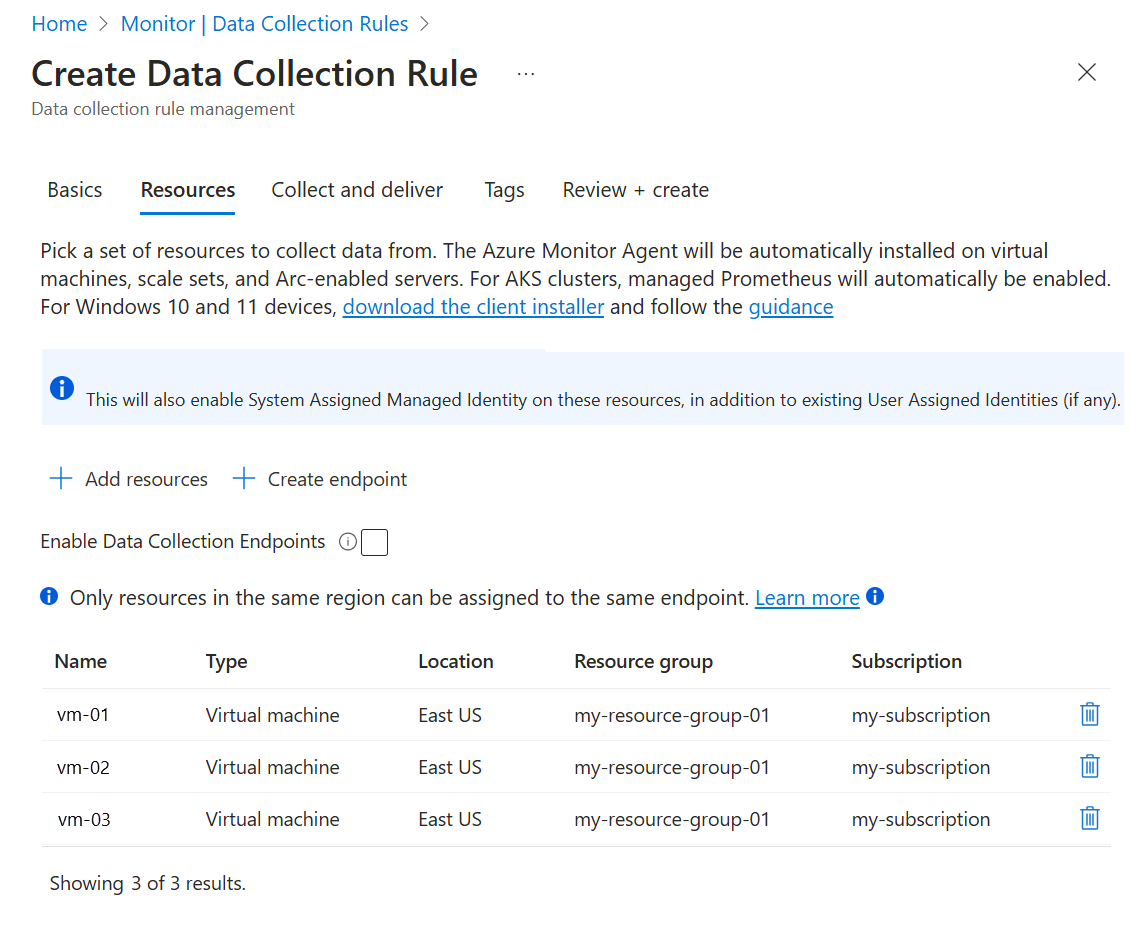Viewport: 1138px width, 945px height.
Task: Open the Collect and deliver tab
Action: (x=357, y=190)
